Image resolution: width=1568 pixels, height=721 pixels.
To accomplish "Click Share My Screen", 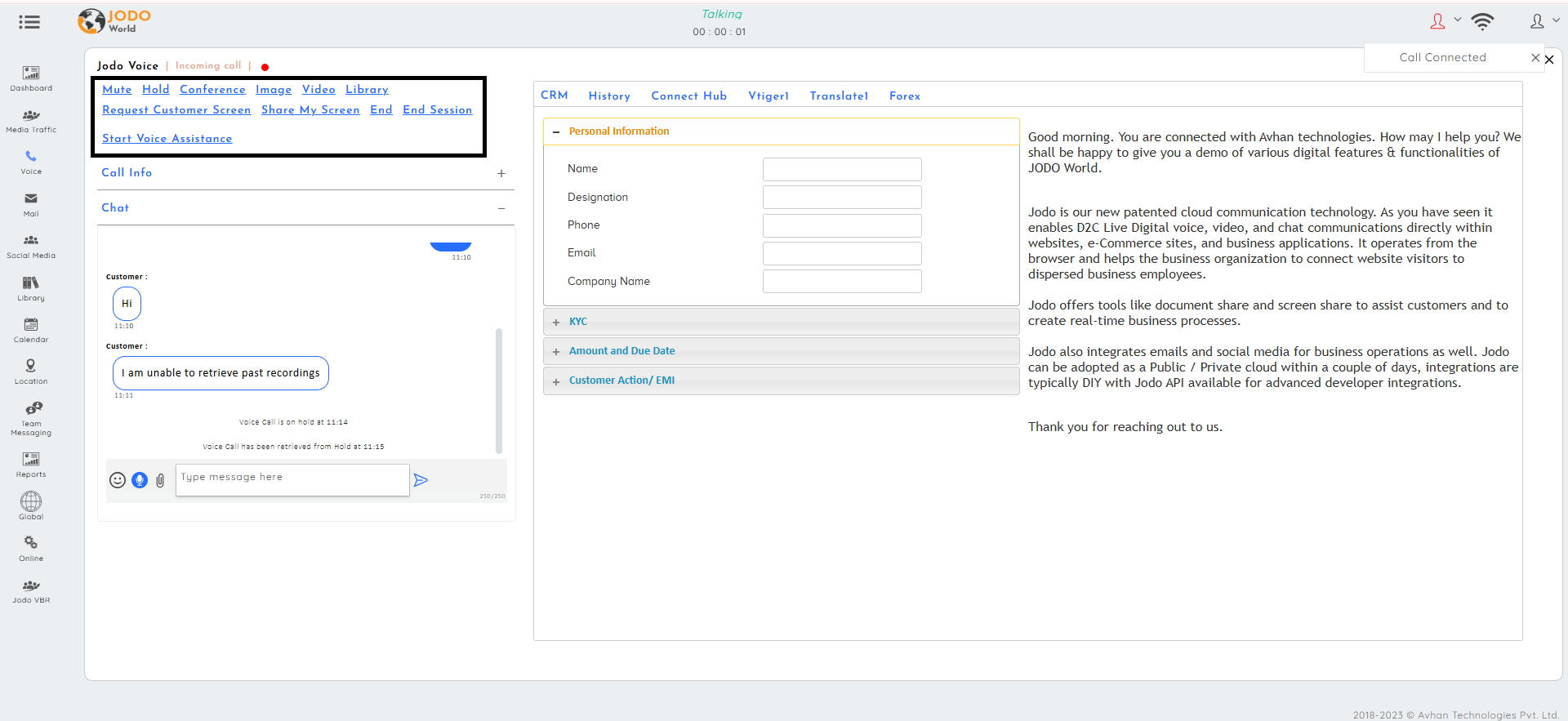I will tap(310, 110).
